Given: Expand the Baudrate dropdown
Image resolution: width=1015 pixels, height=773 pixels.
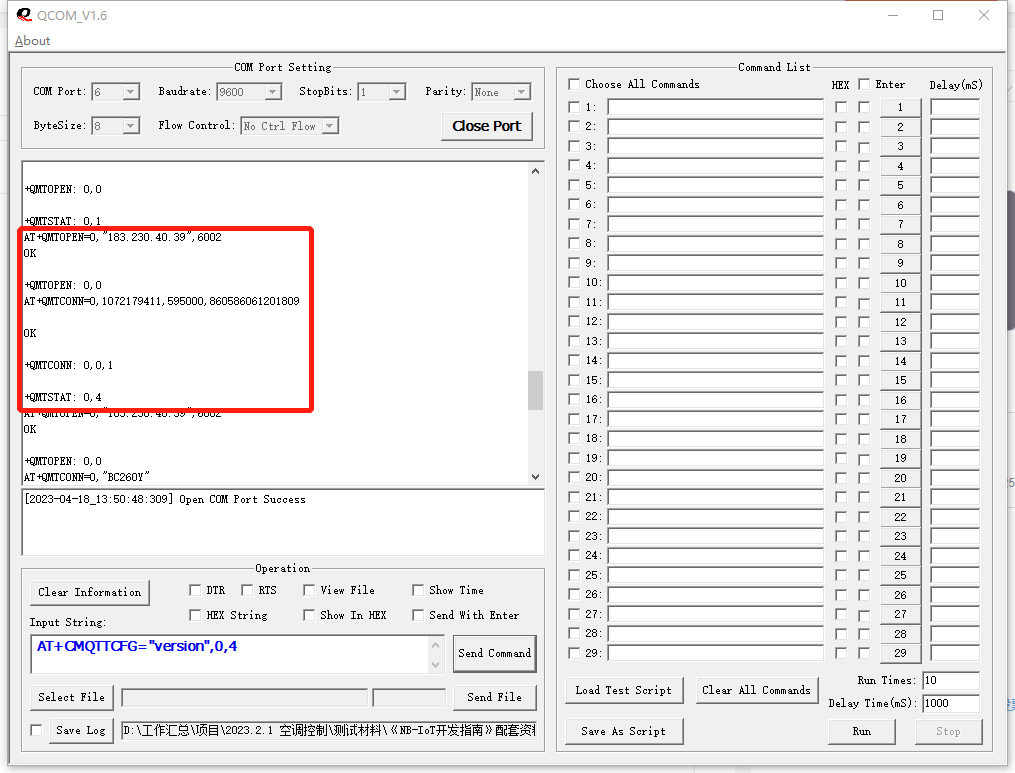Looking at the screenshot, I should [x=273, y=92].
